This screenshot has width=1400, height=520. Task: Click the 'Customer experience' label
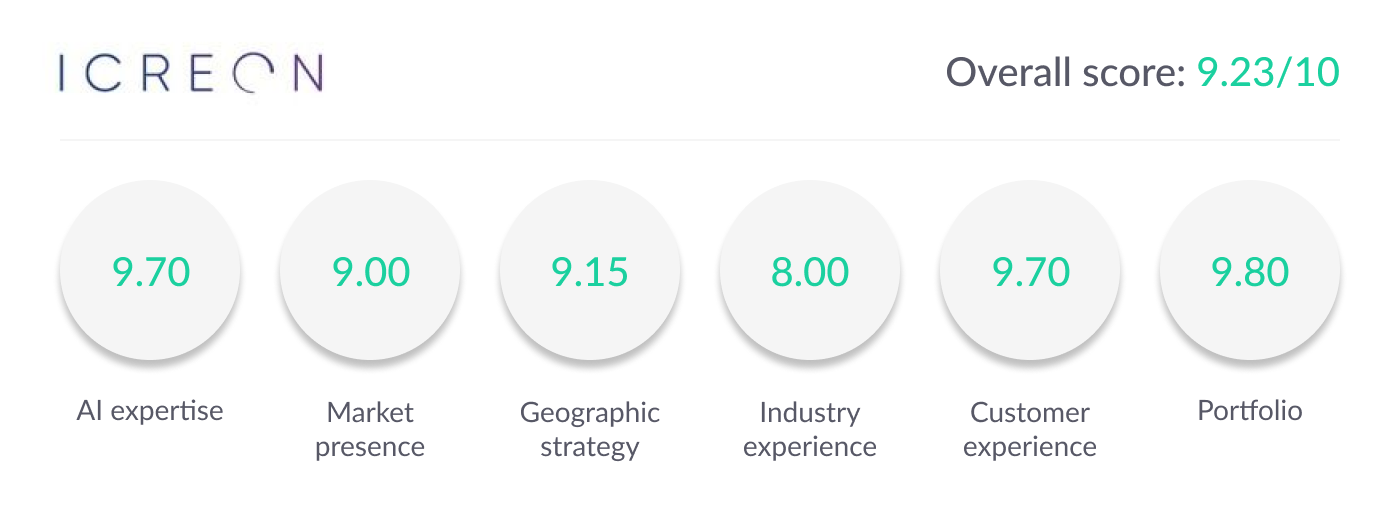(x=1030, y=429)
